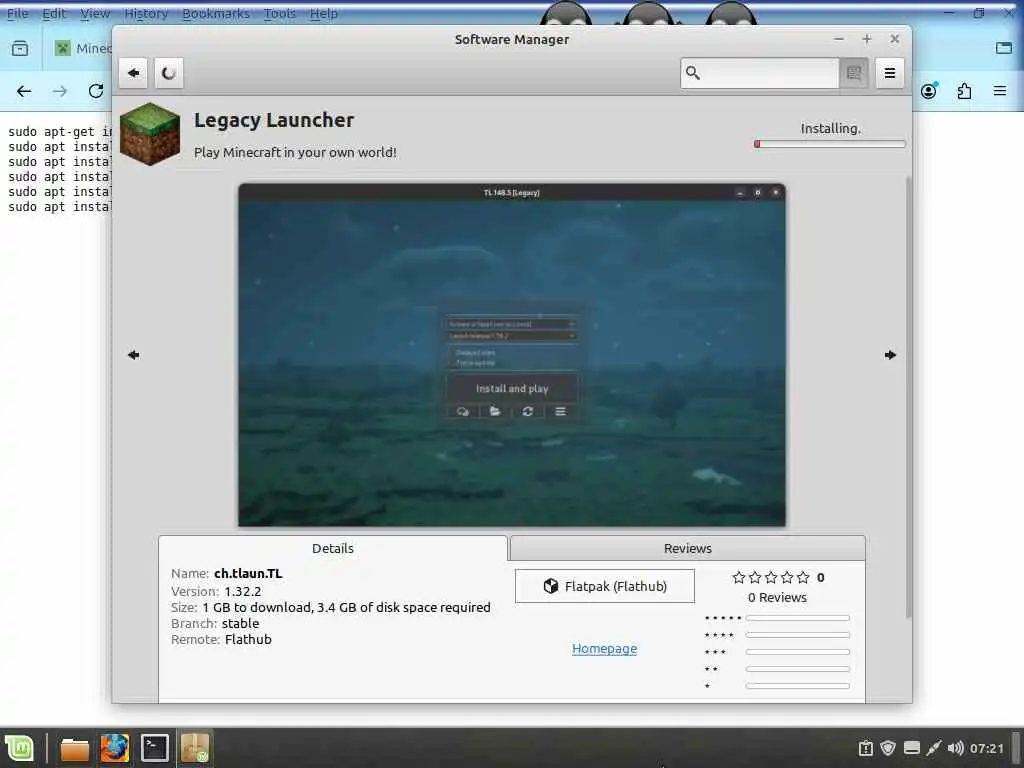The width and height of the screenshot is (1024, 768).
Task: Click Firefox forward navigation arrow
Action: point(60,91)
